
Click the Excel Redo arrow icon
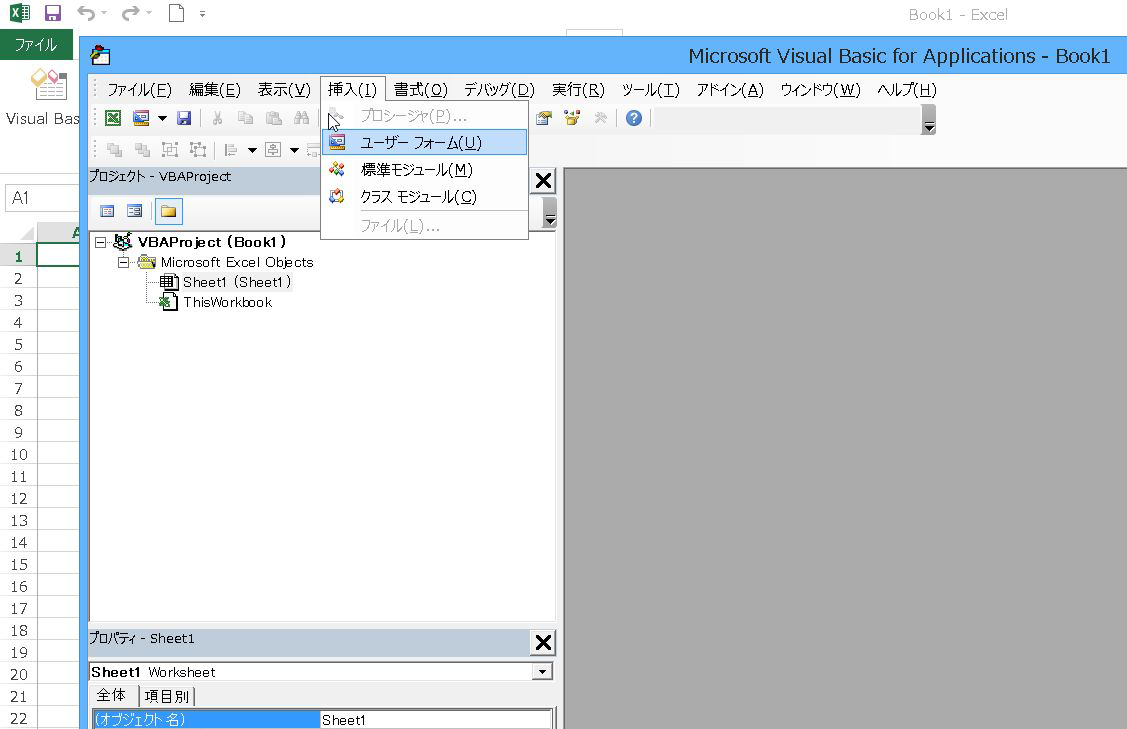tap(130, 13)
